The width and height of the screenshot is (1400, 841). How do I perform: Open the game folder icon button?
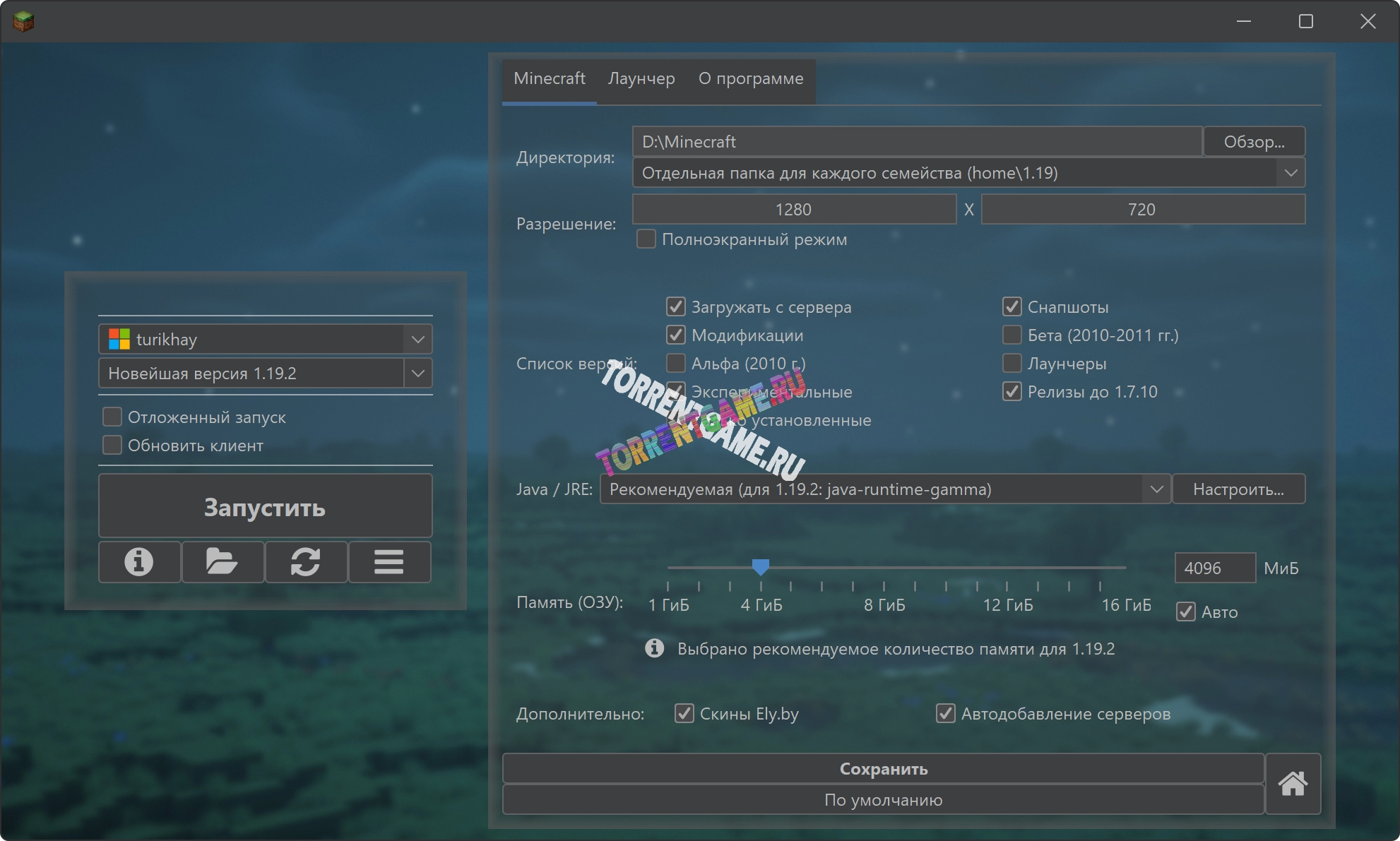pos(223,562)
